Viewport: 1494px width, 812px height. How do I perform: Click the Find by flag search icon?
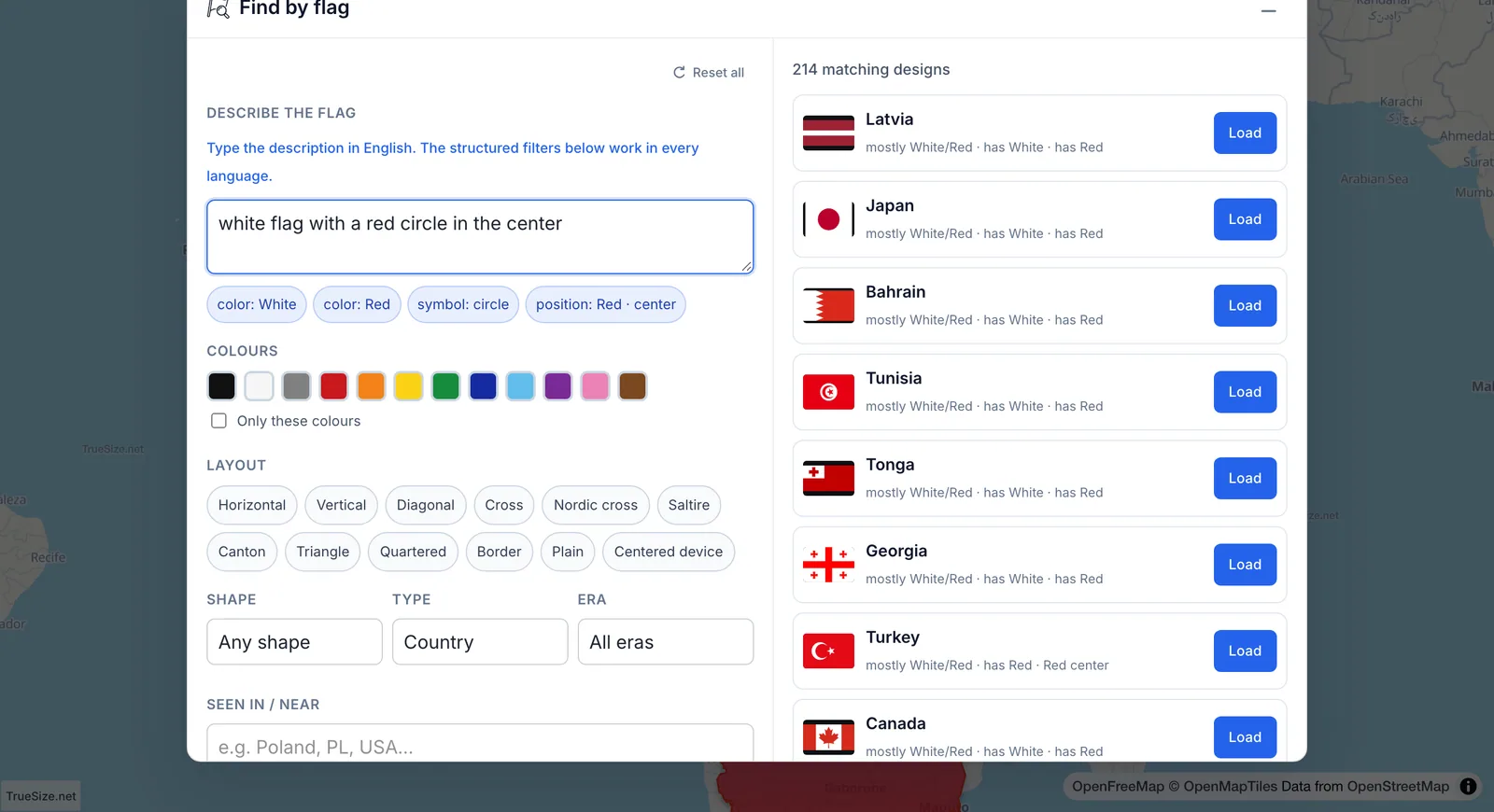coord(218,8)
